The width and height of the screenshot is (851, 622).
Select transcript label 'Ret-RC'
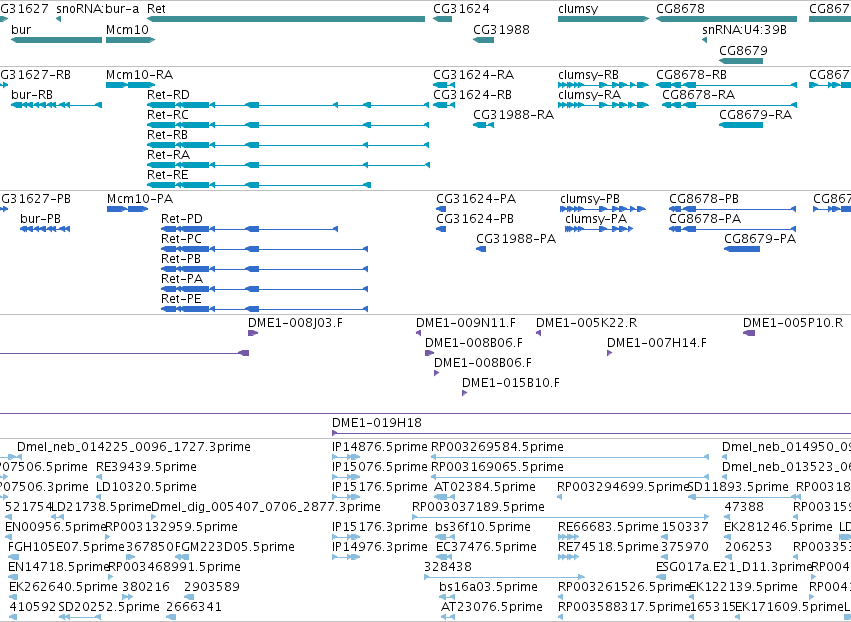(168, 115)
